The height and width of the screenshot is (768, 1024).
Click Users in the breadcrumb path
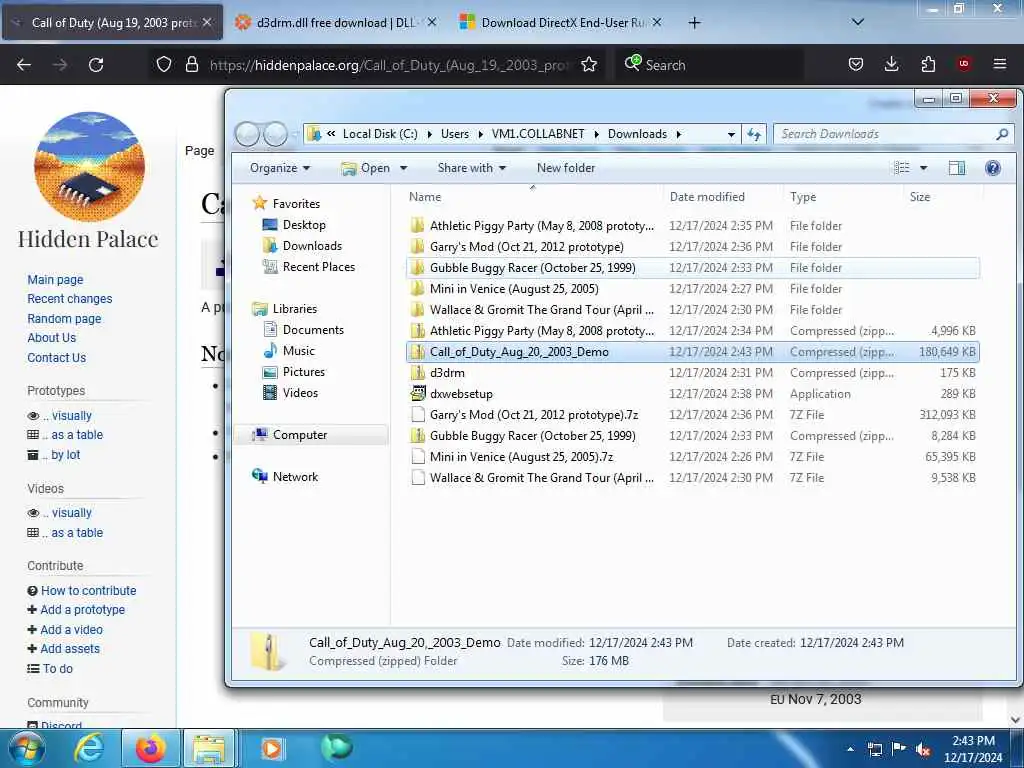[x=455, y=134]
